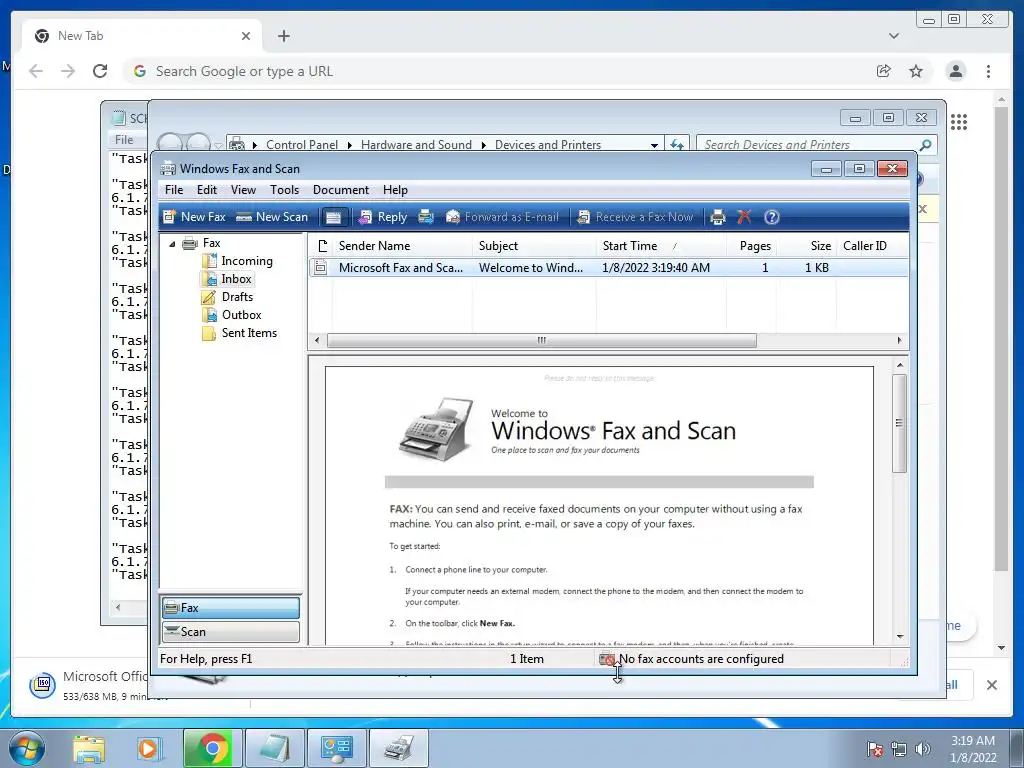Collapse the Fax tree node

[x=172, y=244]
